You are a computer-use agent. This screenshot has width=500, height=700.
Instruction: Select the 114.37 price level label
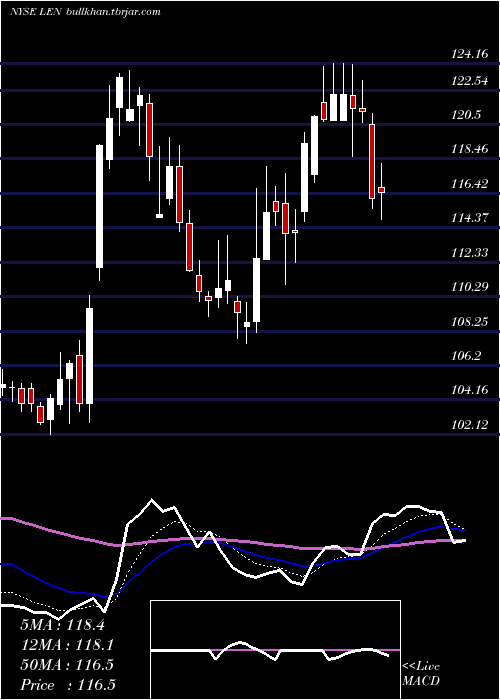(470, 218)
